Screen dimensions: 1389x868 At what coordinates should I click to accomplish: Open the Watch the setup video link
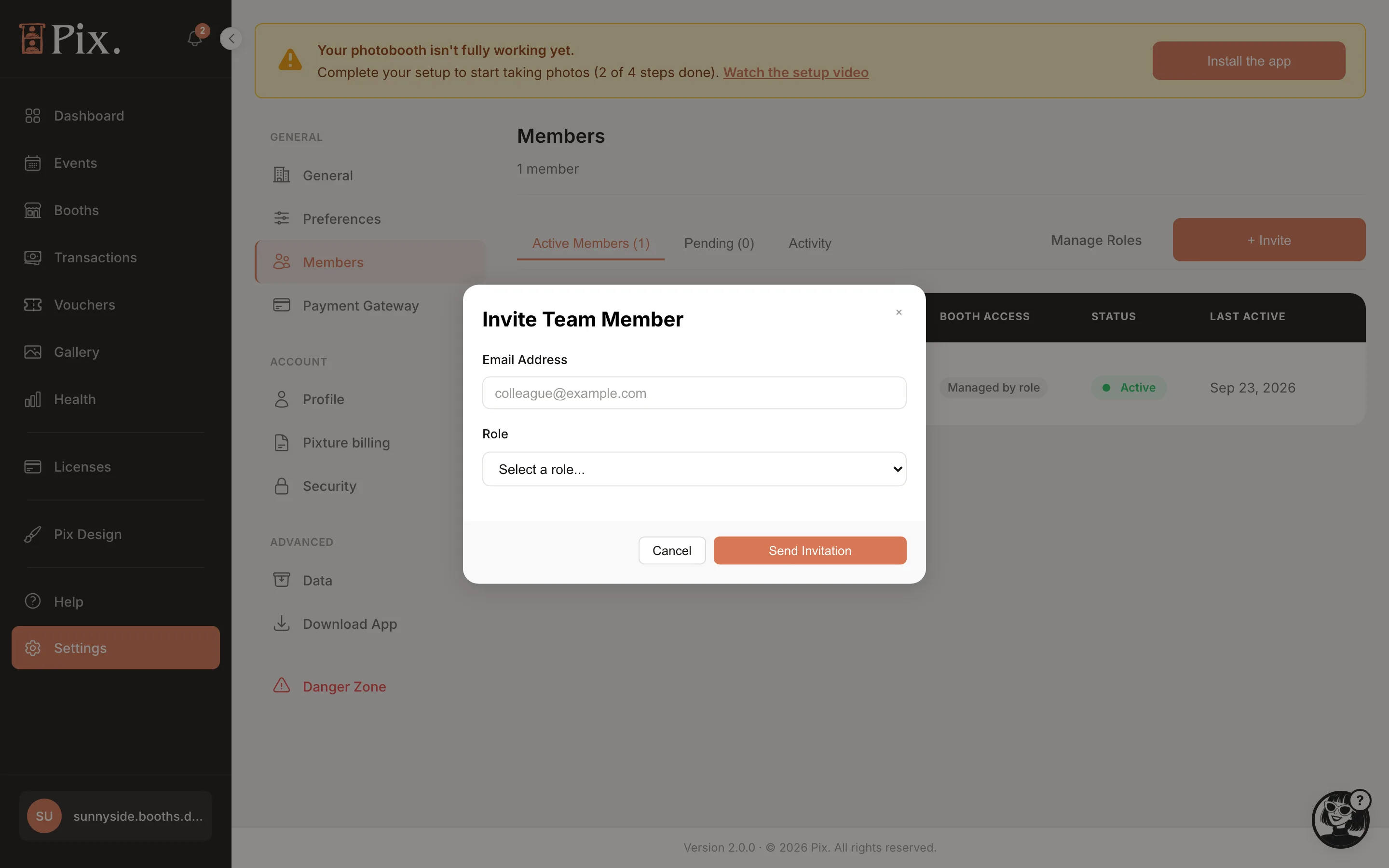click(x=795, y=72)
